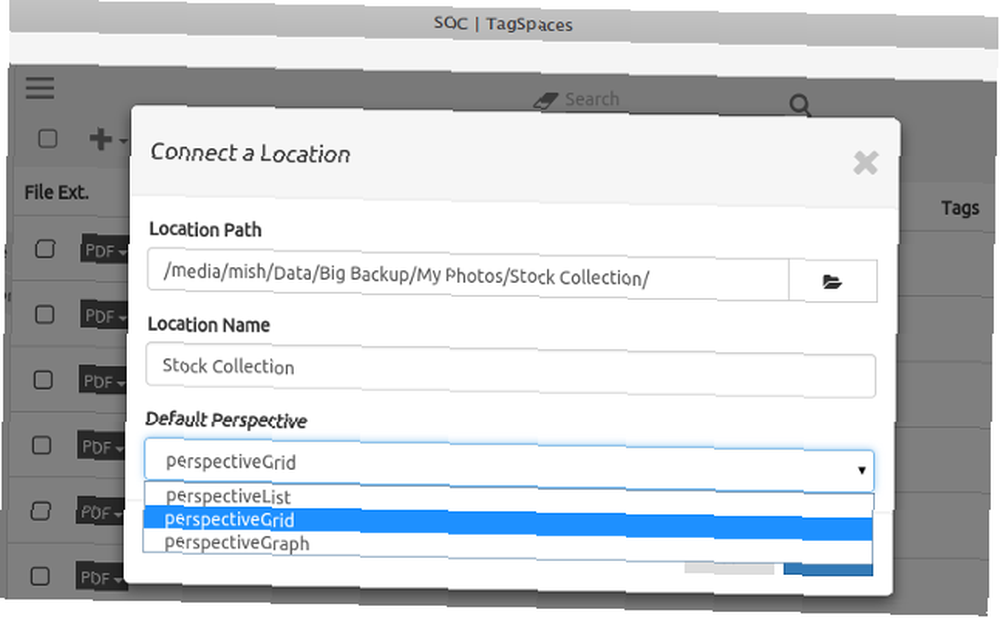Screen dimensions: 1000x618
Task: Expand the Default Perspective dropdown arrow
Action: pyautogui.click(x=861, y=470)
